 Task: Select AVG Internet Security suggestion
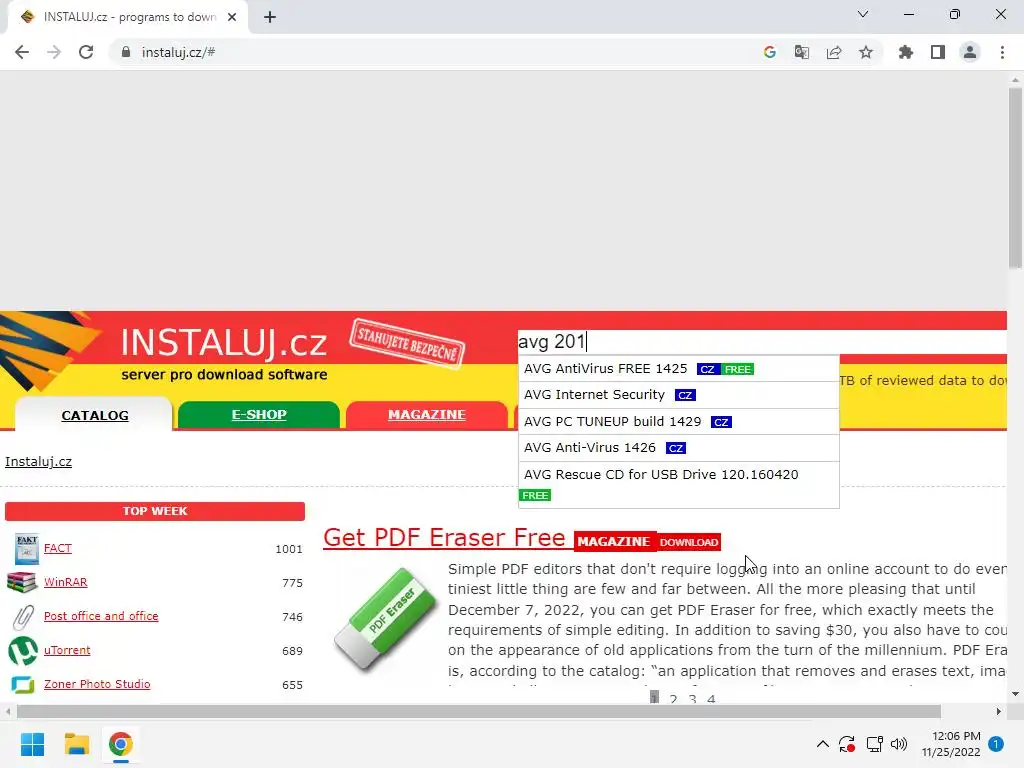(679, 395)
